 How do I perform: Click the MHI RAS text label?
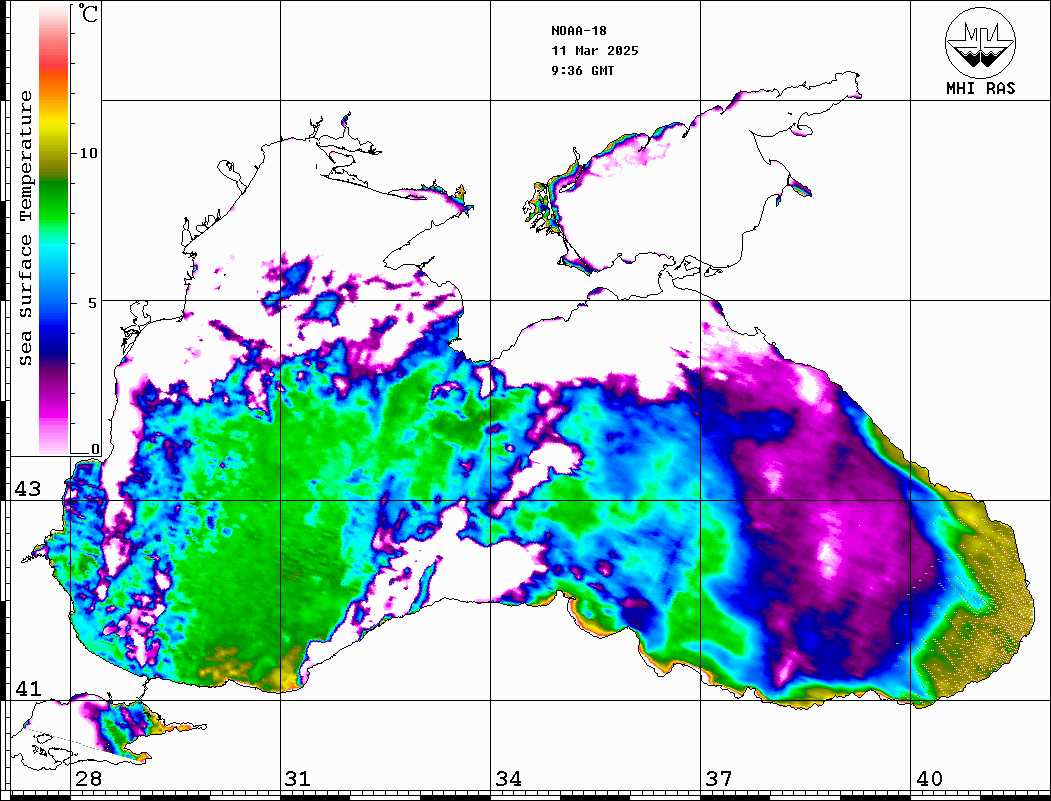tap(980, 88)
